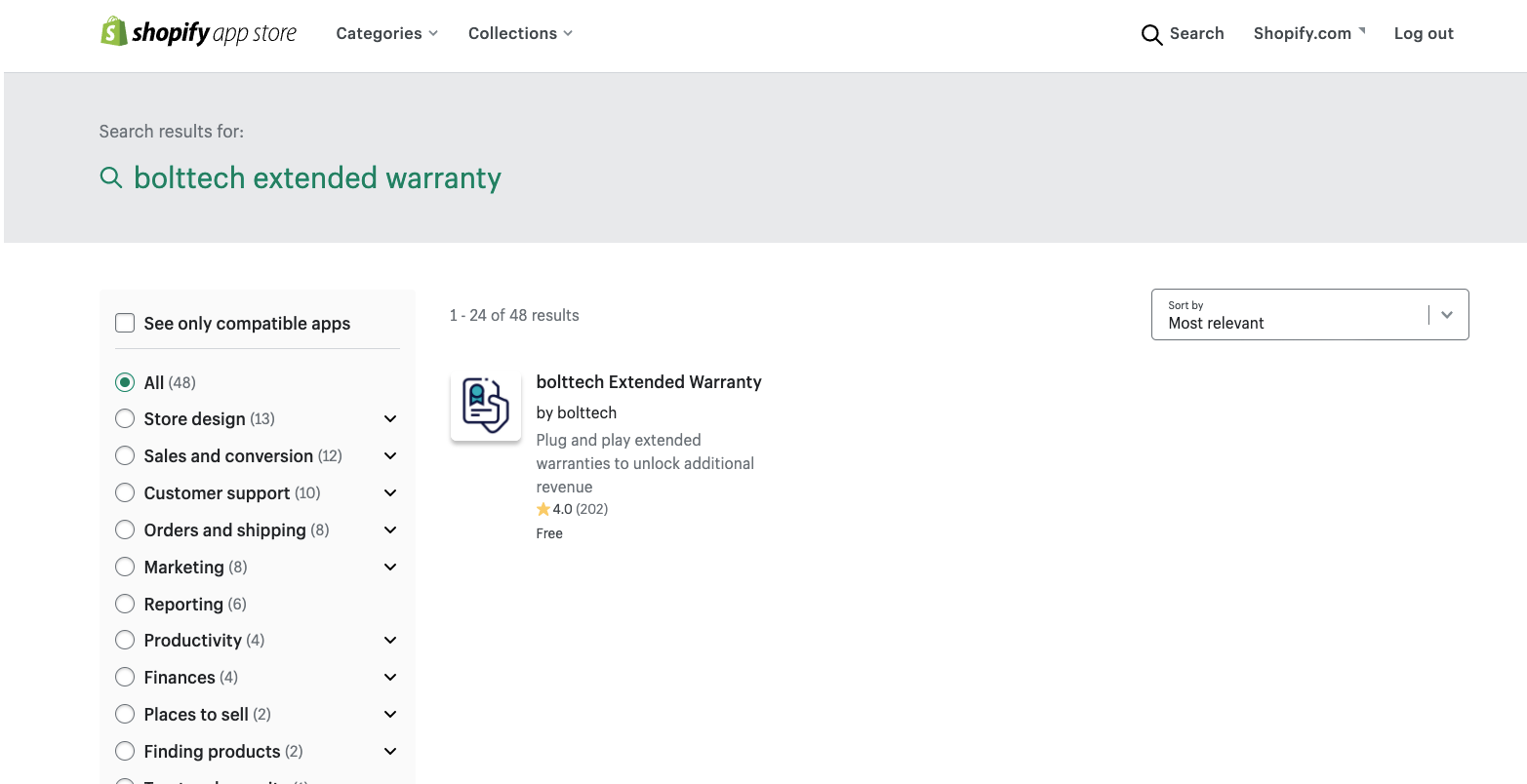
Task: Open the Sort by Most relevant dropdown
Action: [1309, 314]
